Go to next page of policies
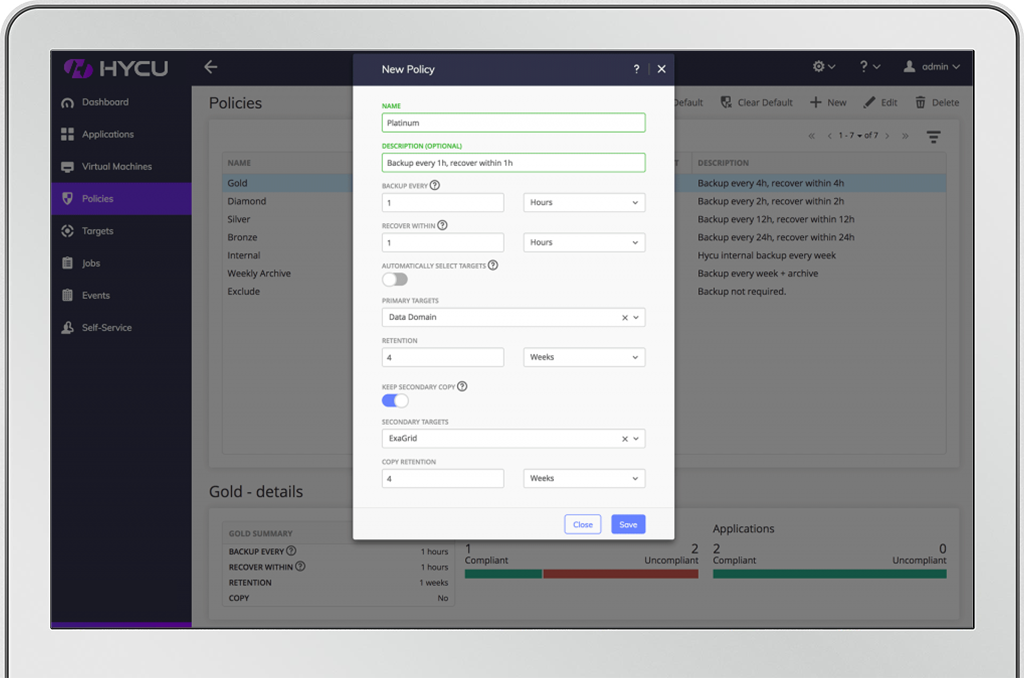This screenshot has height=678, width=1024. point(887,136)
